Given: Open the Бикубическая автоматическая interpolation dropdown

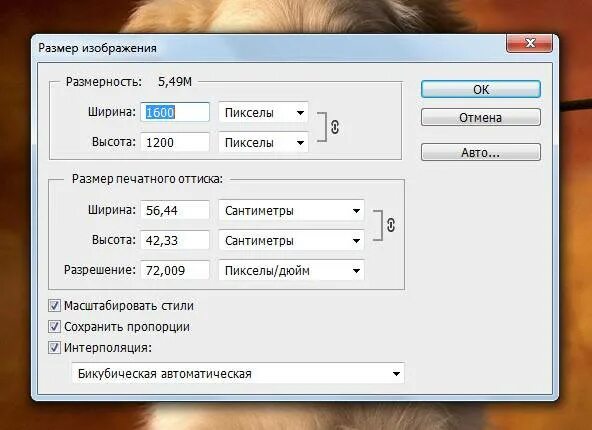Looking at the screenshot, I should tap(238, 373).
